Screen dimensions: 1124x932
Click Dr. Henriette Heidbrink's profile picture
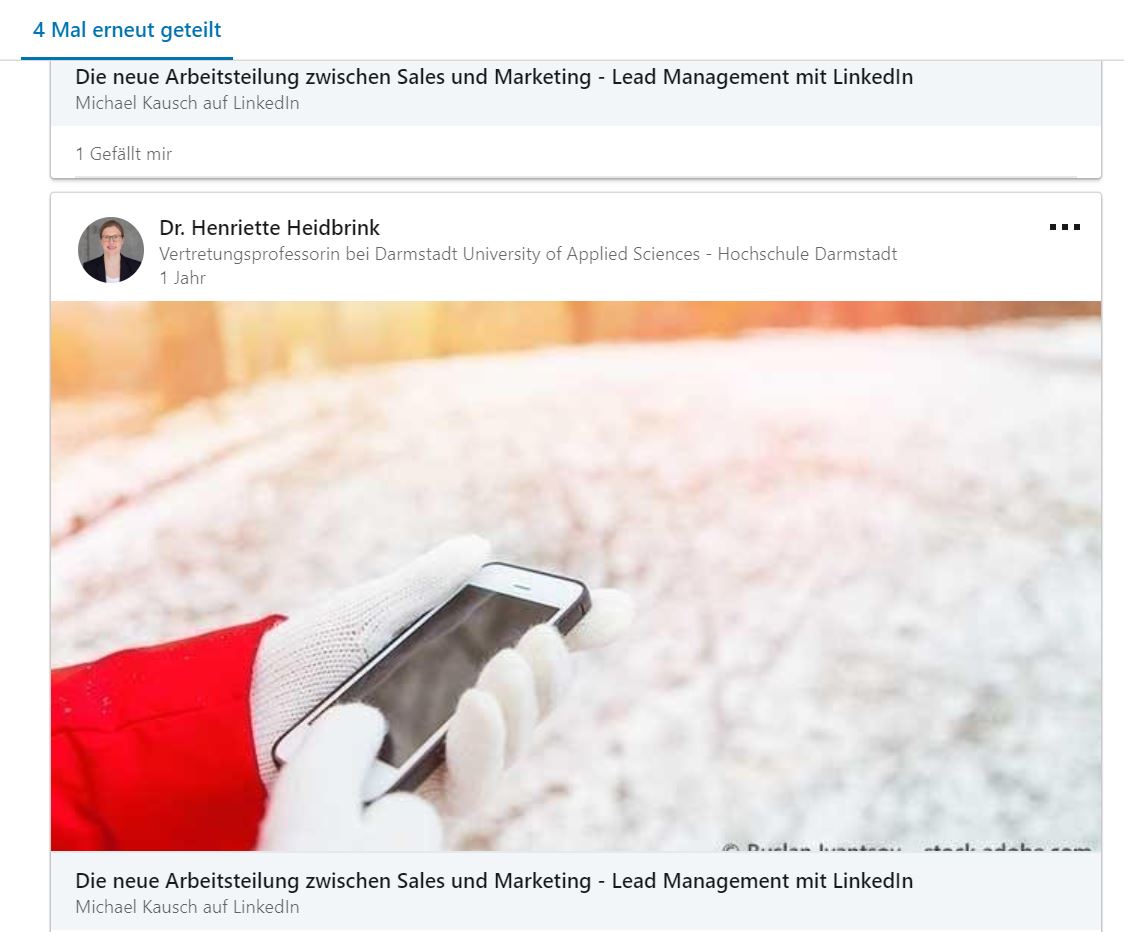click(110, 249)
